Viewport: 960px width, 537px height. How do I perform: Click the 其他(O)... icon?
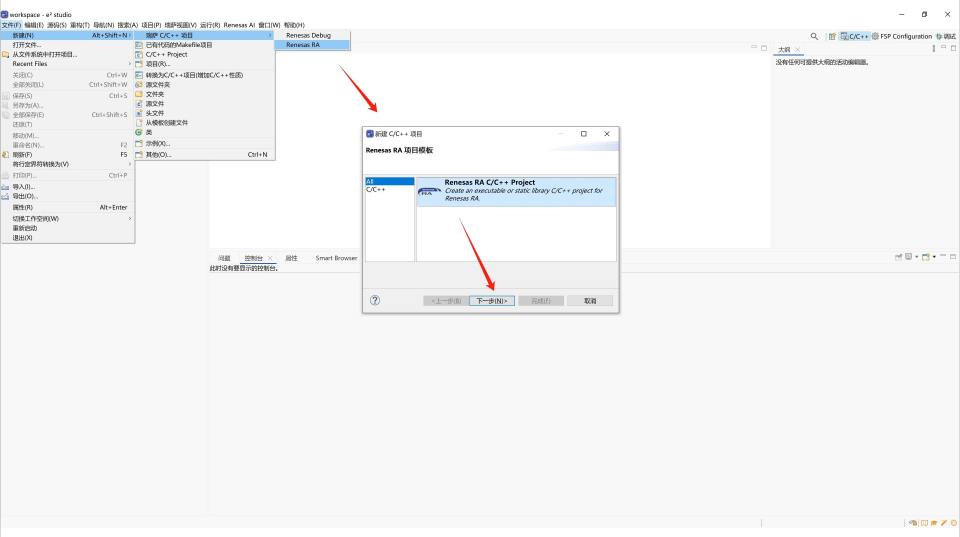click(x=139, y=154)
